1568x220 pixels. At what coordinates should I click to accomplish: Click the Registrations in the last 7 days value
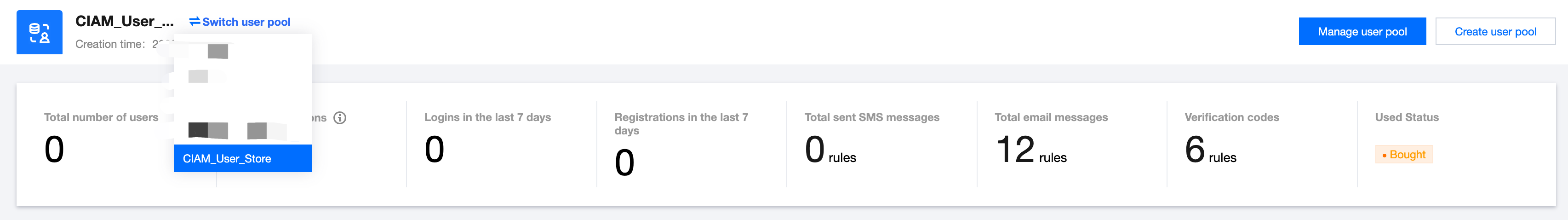click(624, 163)
